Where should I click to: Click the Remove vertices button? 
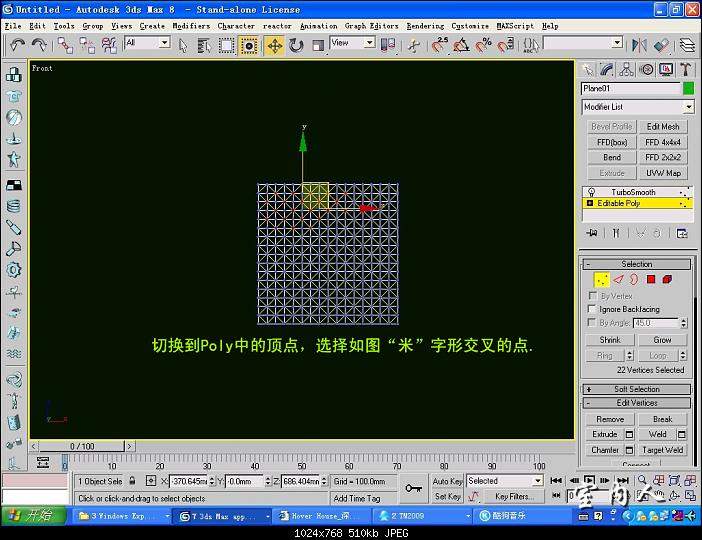[610, 419]
